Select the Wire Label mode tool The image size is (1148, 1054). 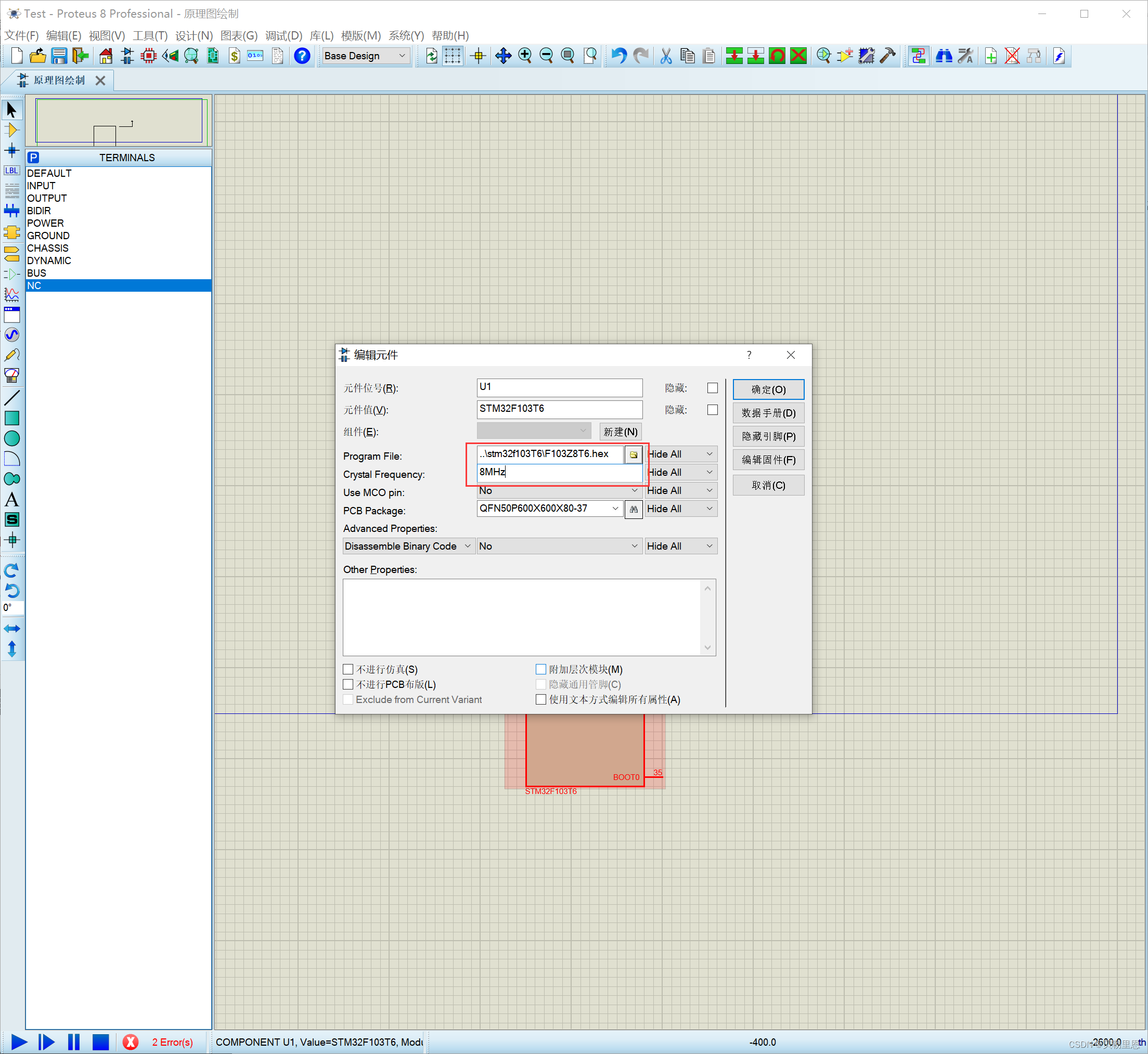[x=11, y=171]
